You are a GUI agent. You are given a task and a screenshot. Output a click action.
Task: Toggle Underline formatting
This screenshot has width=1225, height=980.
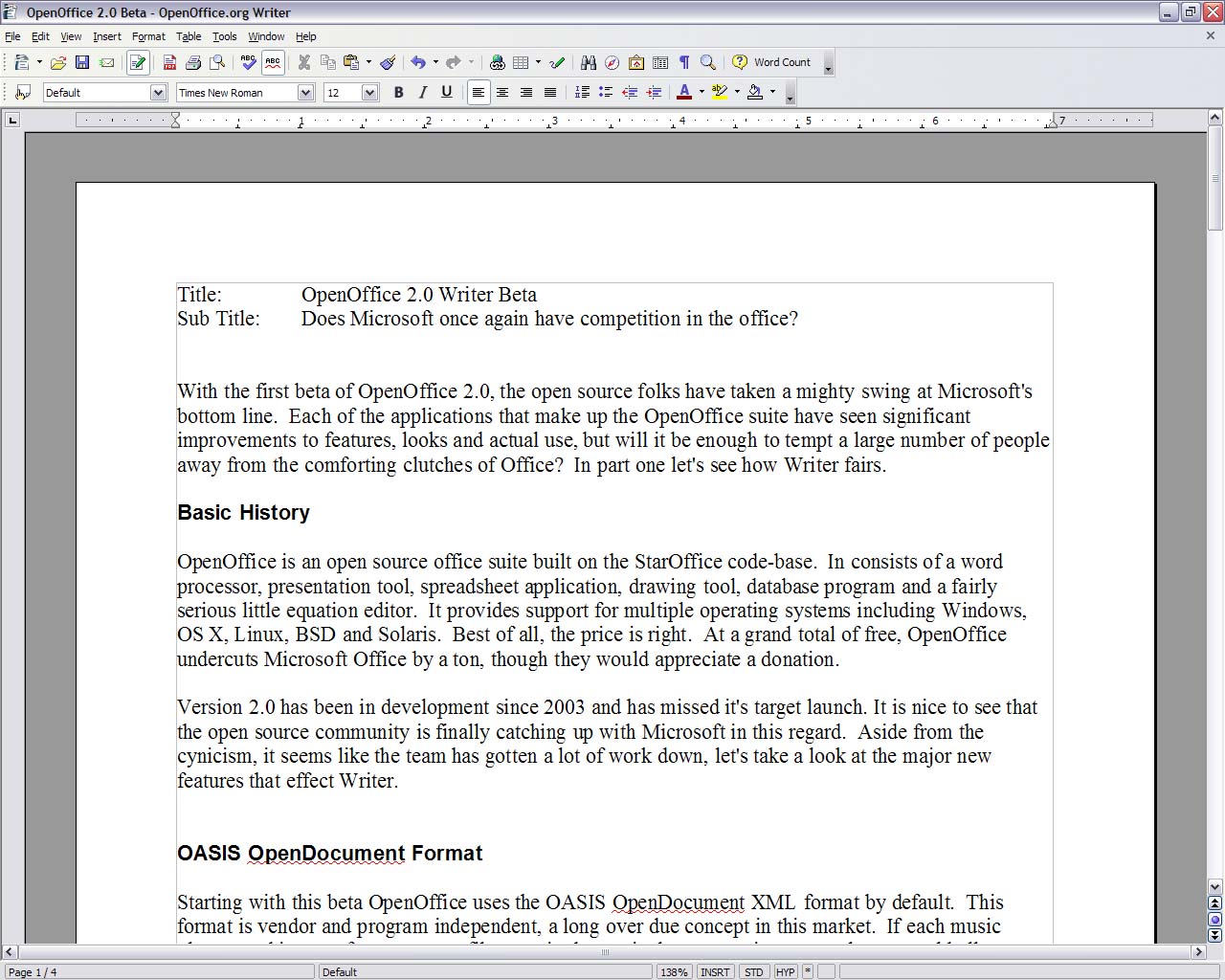pyautogui.click(x=446, y=93)
